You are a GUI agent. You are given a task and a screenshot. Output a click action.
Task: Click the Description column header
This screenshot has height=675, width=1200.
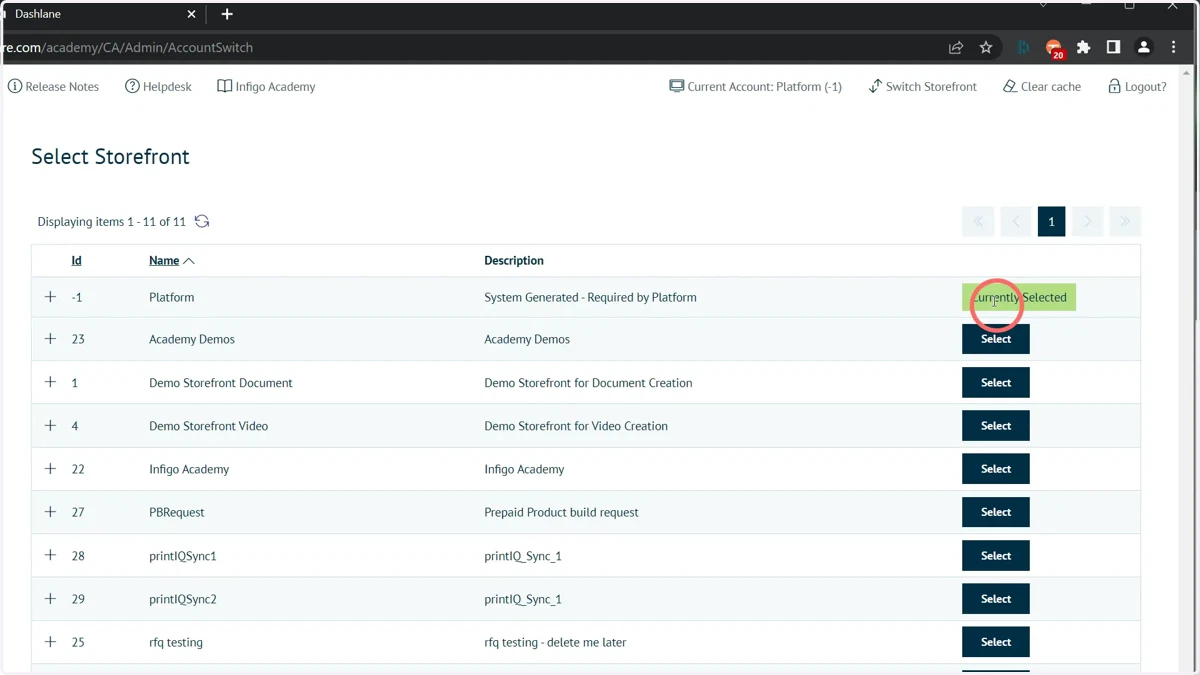coord(514,261)
